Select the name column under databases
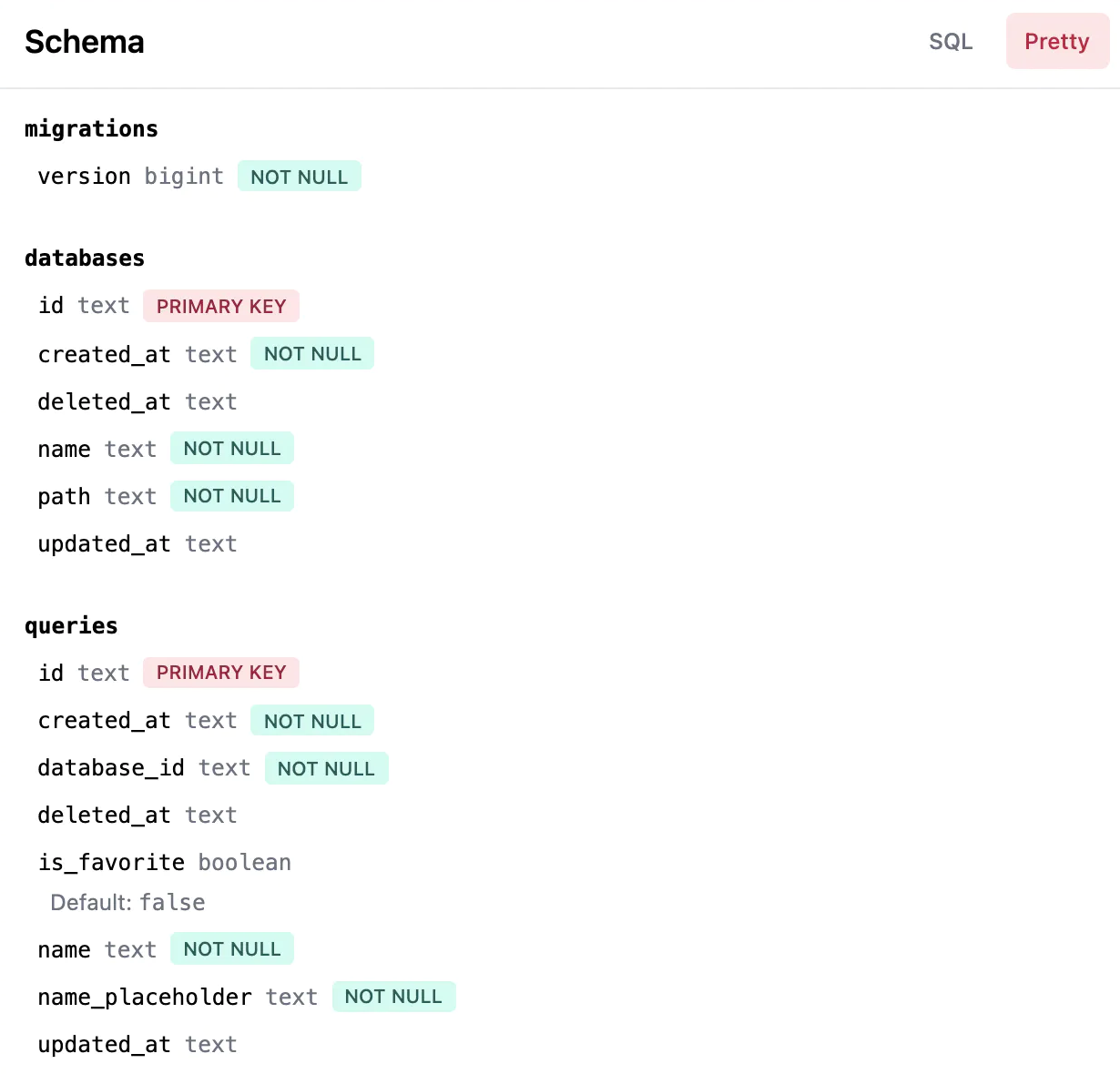1120x1074 pixels. (64, 449)
